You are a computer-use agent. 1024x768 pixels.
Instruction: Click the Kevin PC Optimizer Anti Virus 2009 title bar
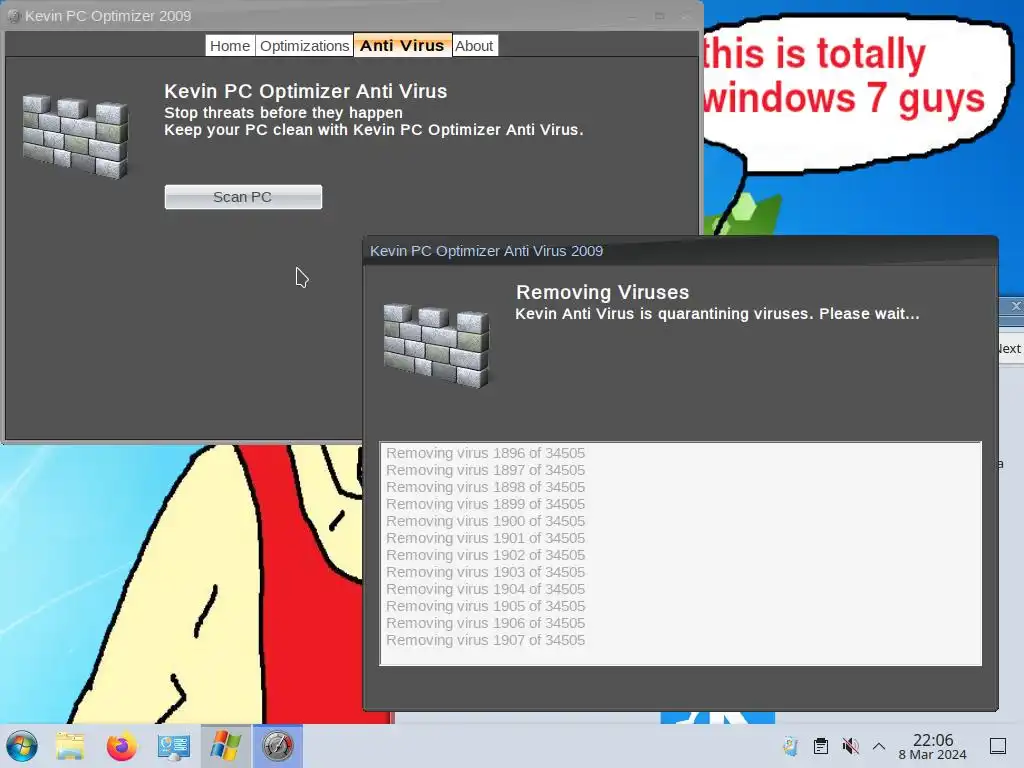pos(680,251)
